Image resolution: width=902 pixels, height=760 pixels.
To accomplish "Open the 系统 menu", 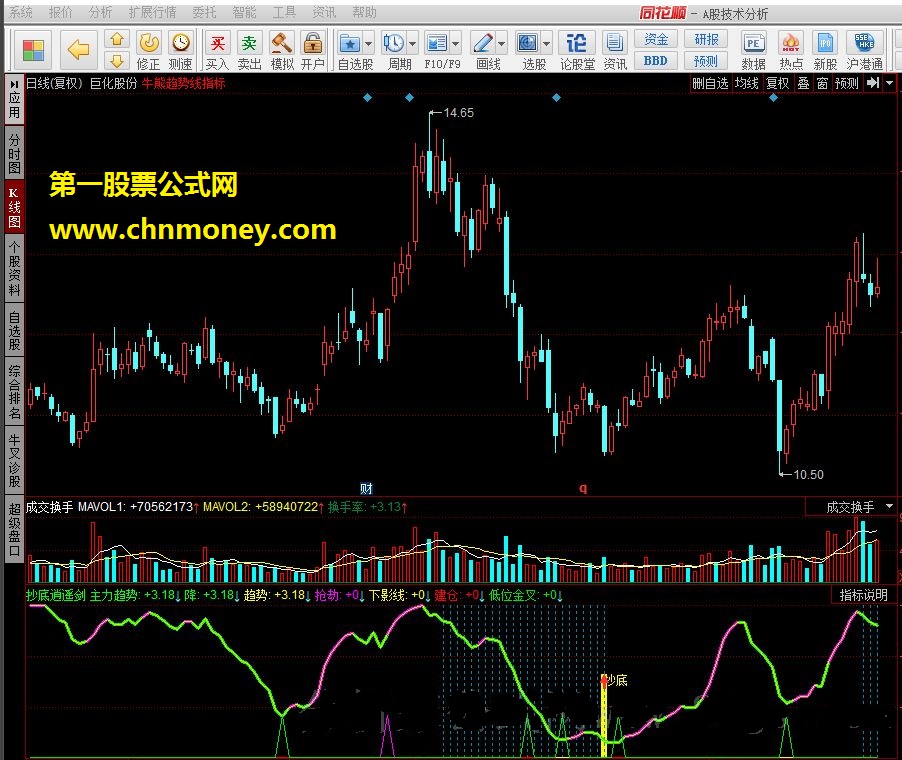I will pyautogui.click(x=21, y=12).
